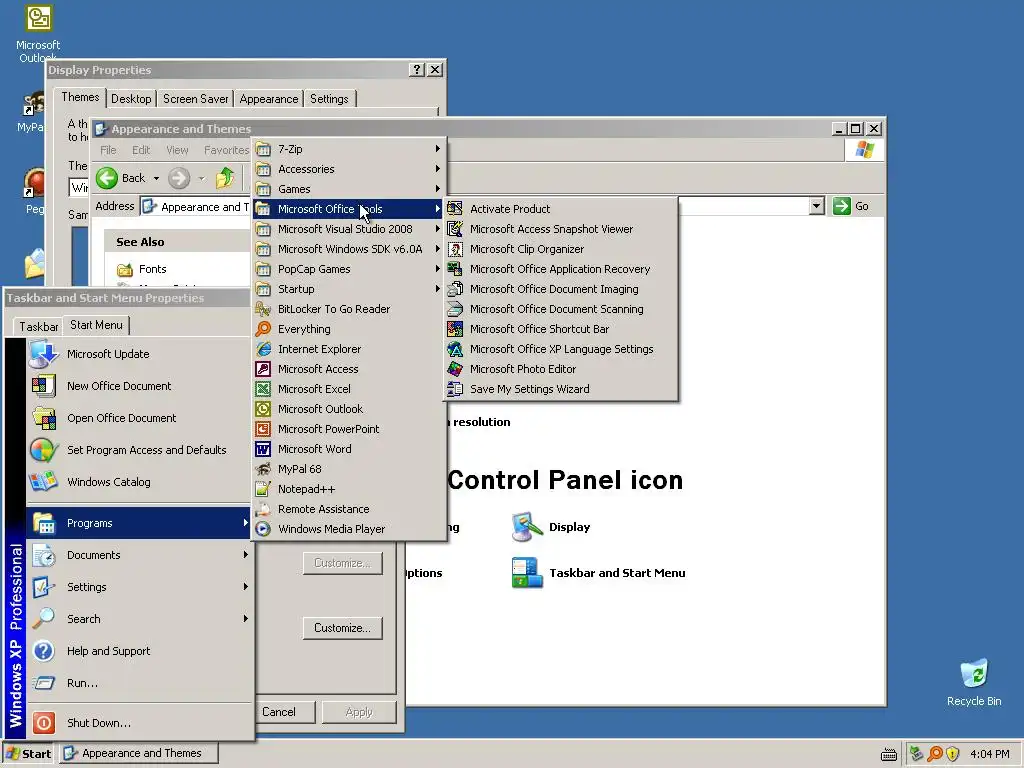Open Display control panel icon

click(x=552, y=528)
